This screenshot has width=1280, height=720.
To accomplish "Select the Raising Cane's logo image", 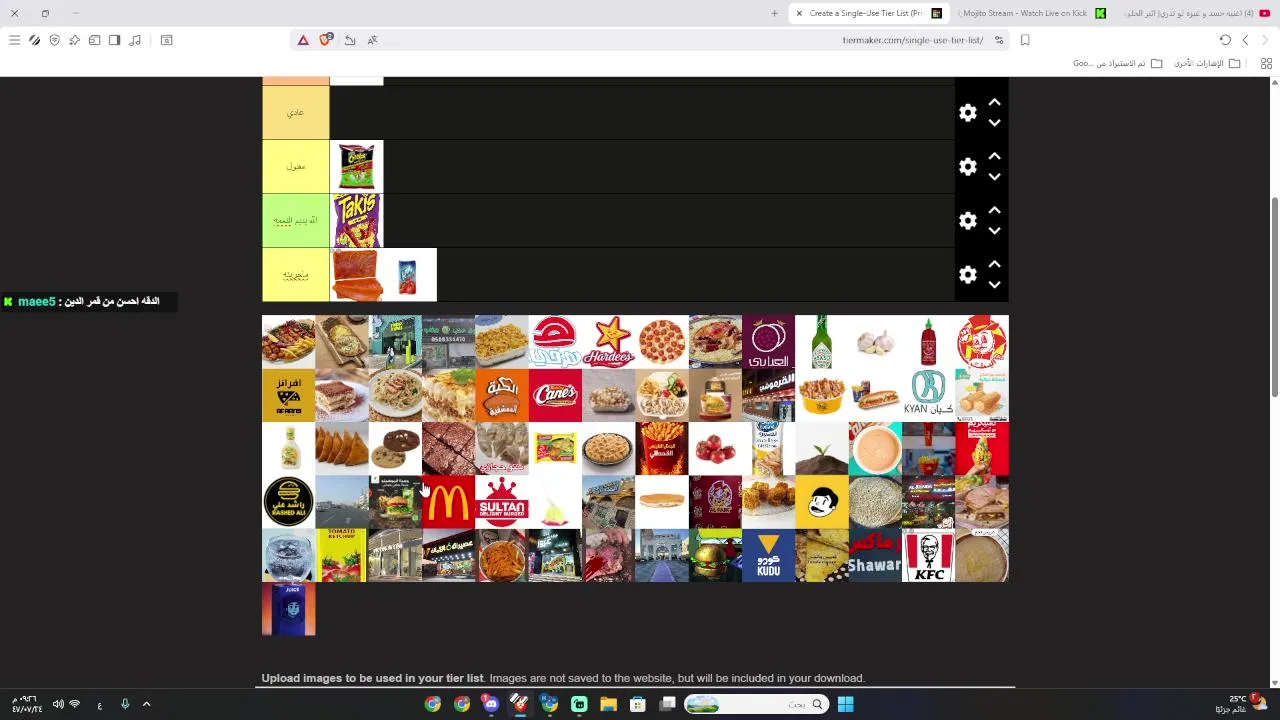I will (x=555, y=395).
